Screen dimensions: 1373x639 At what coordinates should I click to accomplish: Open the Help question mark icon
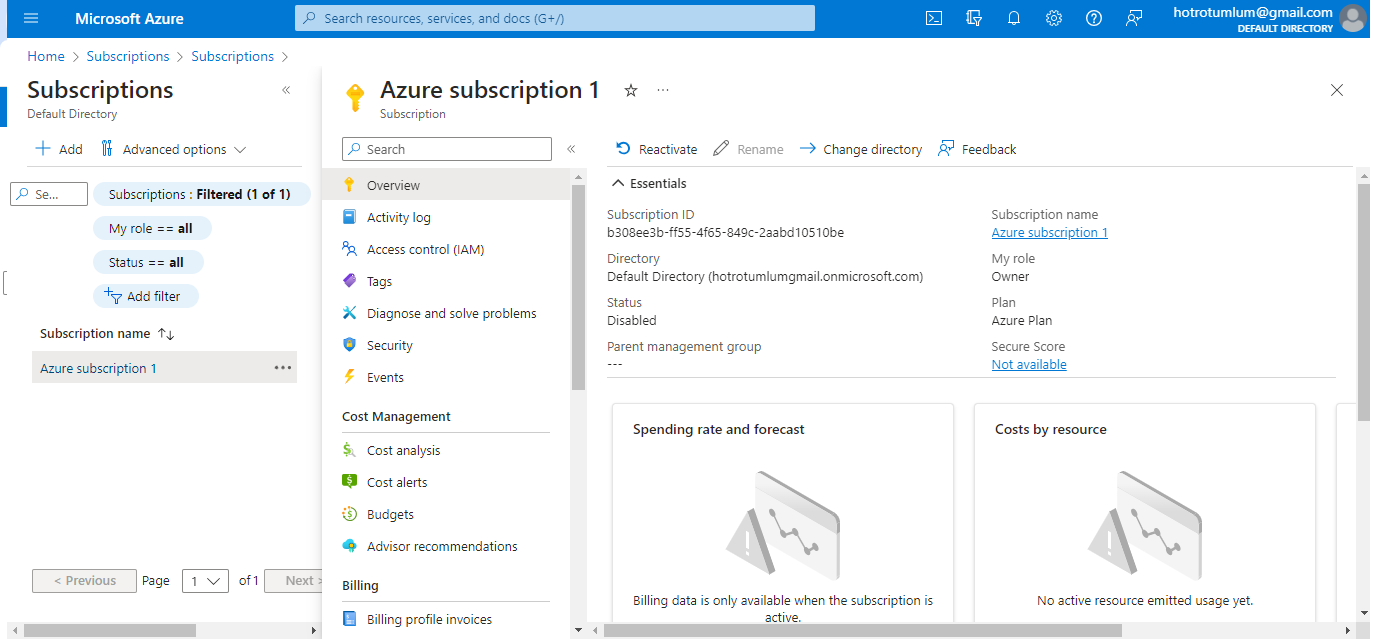1094,18
